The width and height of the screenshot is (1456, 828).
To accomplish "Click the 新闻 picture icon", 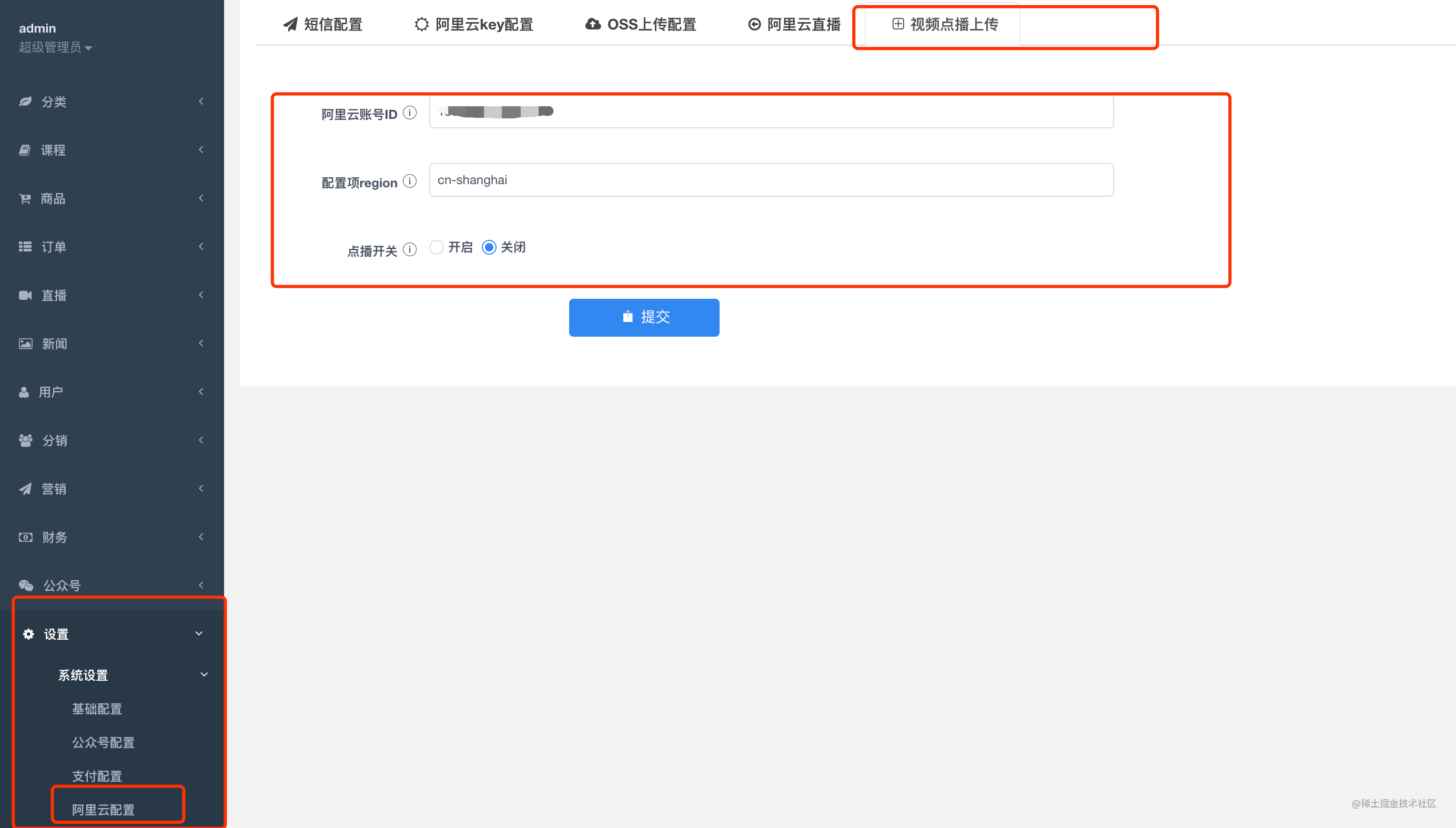I will (x=25, y=344).
